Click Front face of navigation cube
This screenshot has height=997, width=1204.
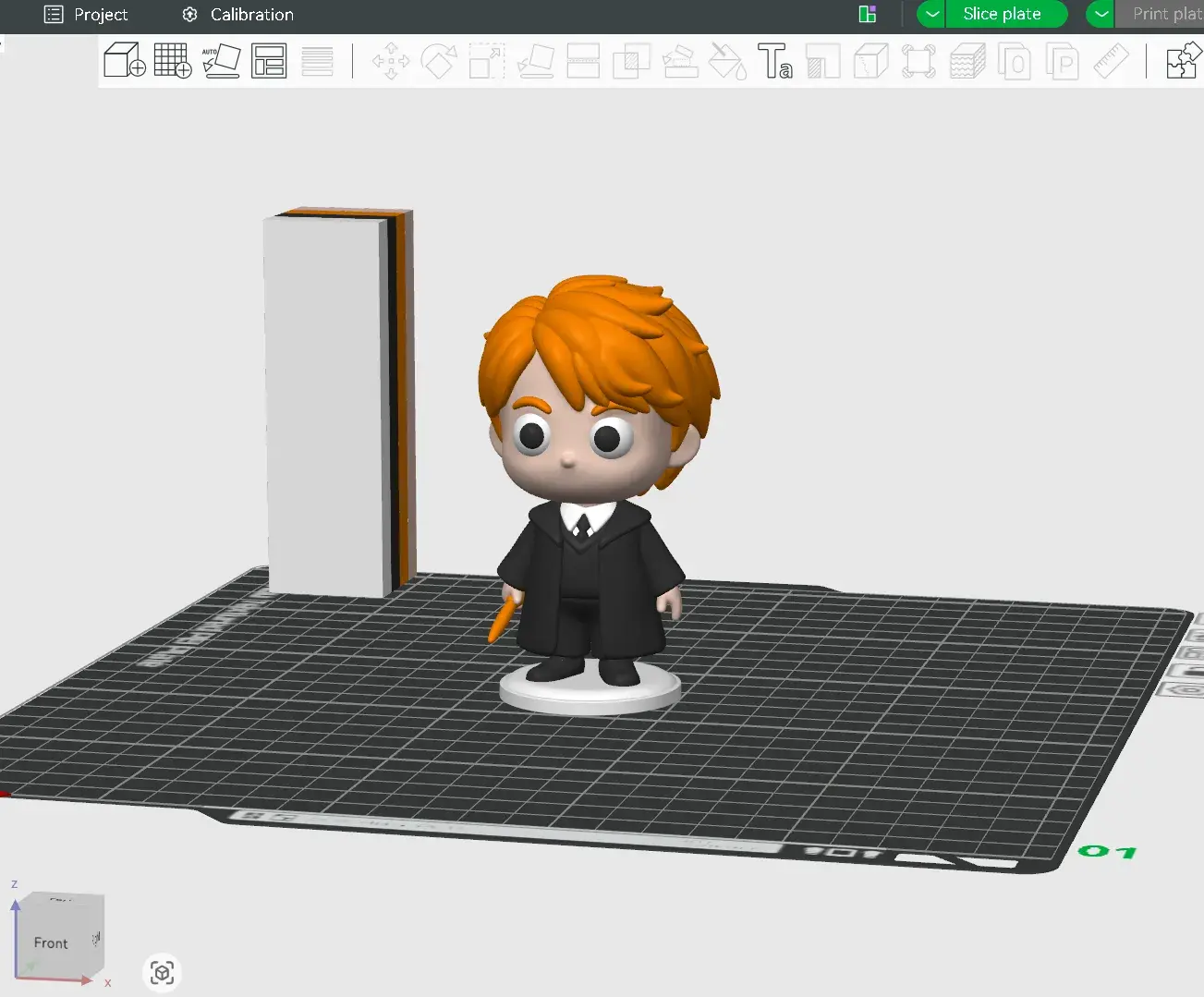pyautogui.click(x=51, y=942)
